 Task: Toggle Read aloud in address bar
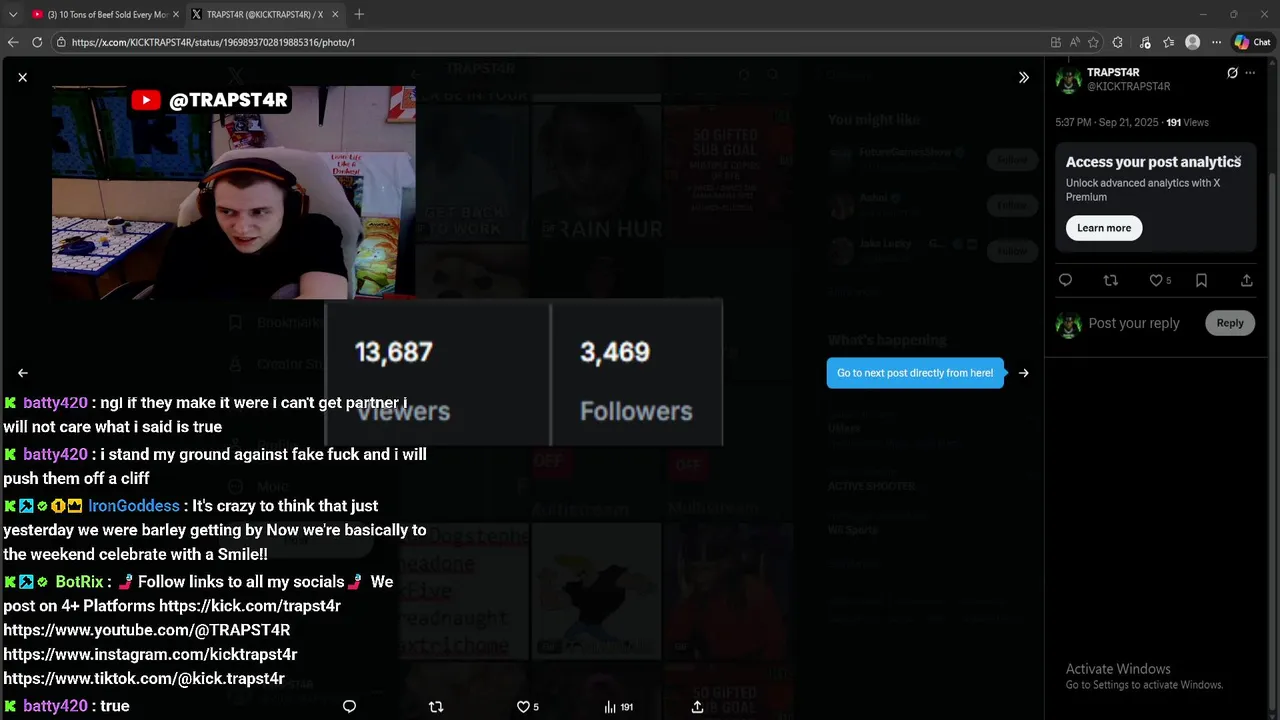point(1075,42)
